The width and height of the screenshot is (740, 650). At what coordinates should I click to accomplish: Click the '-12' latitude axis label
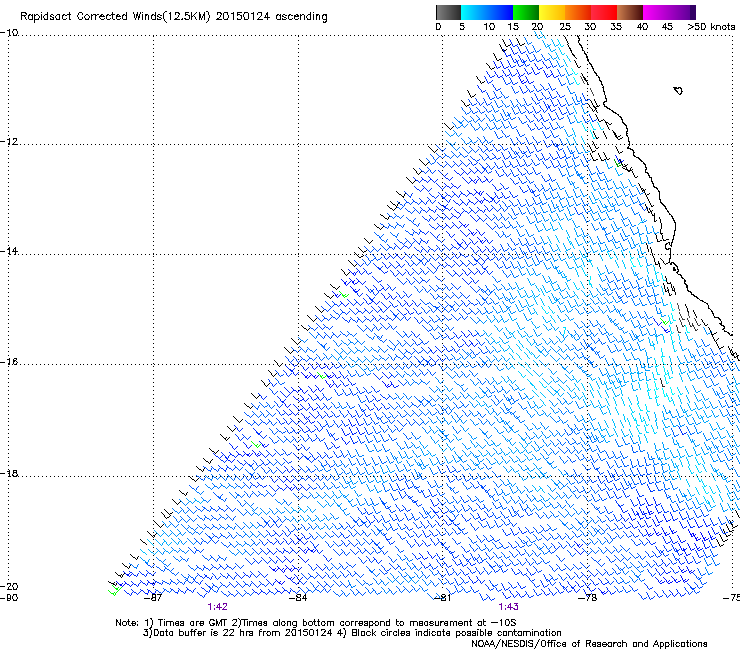click(x=9, y=142)
